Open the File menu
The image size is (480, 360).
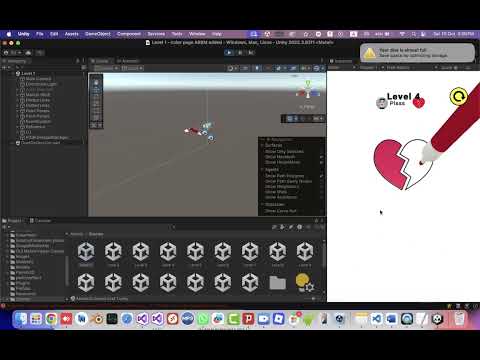click(40, 34)
